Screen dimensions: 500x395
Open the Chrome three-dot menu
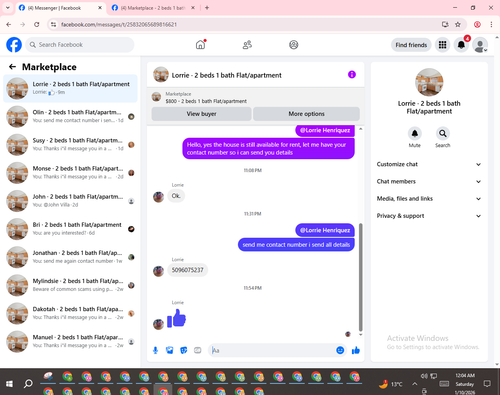pos(491,24)
